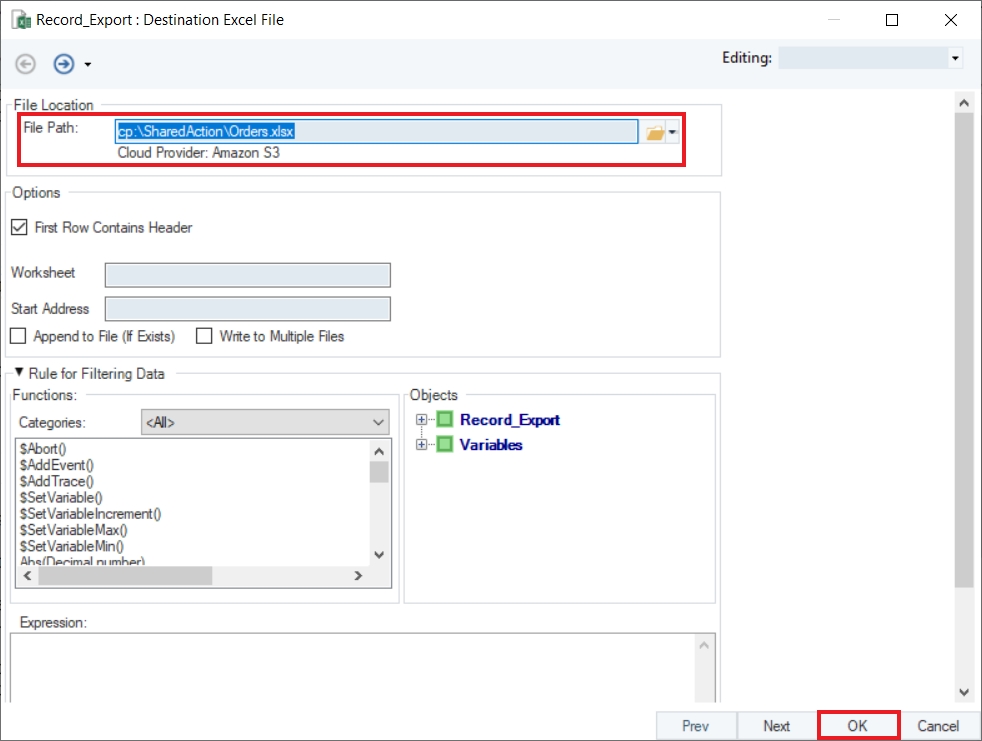Image resolution: width=982 pixels, height=741 pixels.
Task: Select $SetVariable() in the functions list
Action: [61, 497]
